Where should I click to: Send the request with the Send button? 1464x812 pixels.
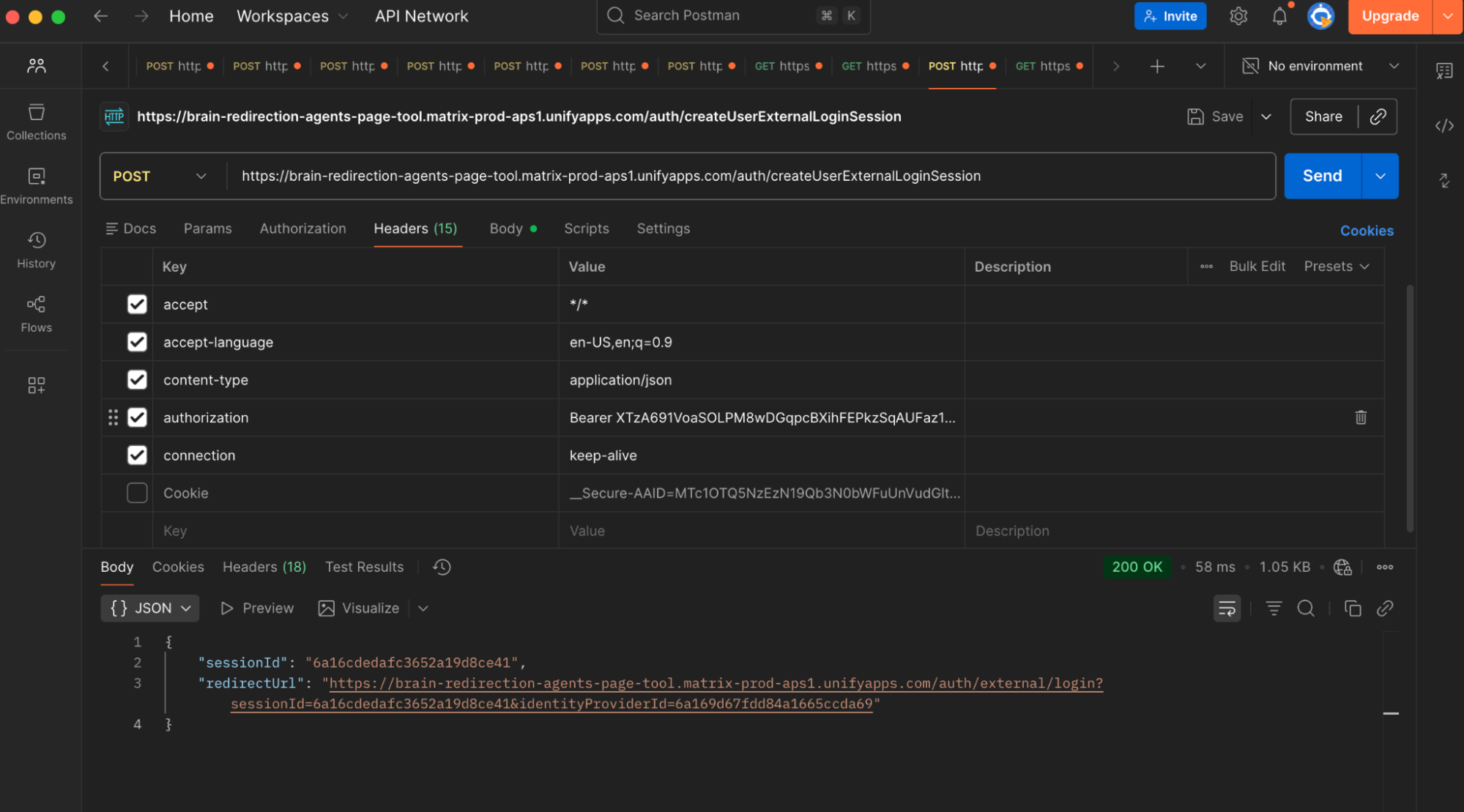tap(1322, 176)
